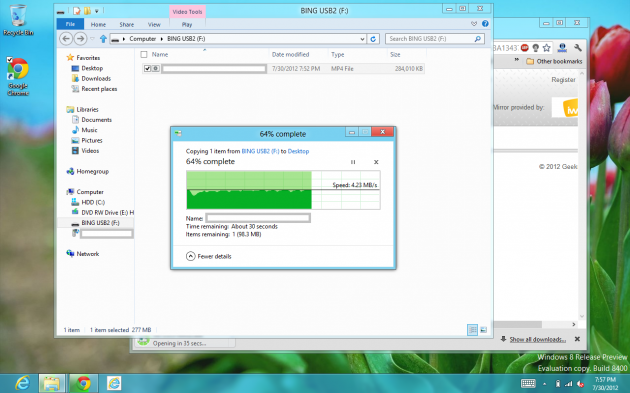Expand the ribbon with the chevron

click(474, 24)
